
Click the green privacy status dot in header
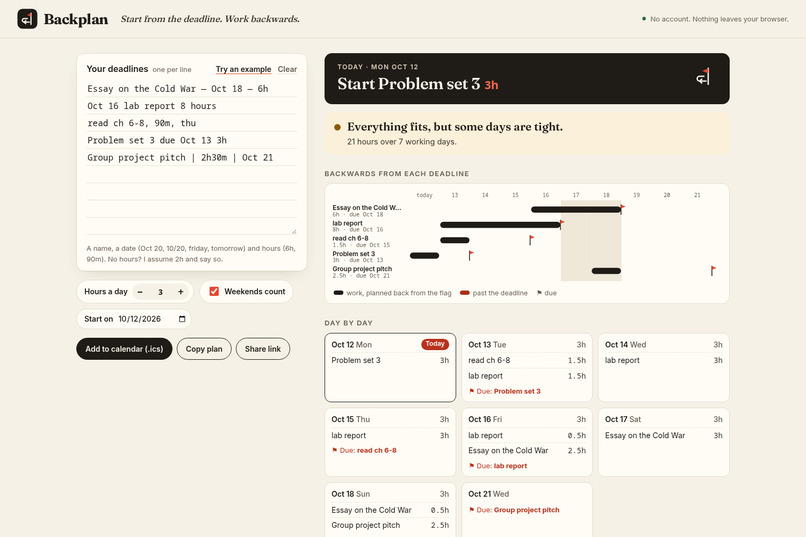tap(644, 19)
